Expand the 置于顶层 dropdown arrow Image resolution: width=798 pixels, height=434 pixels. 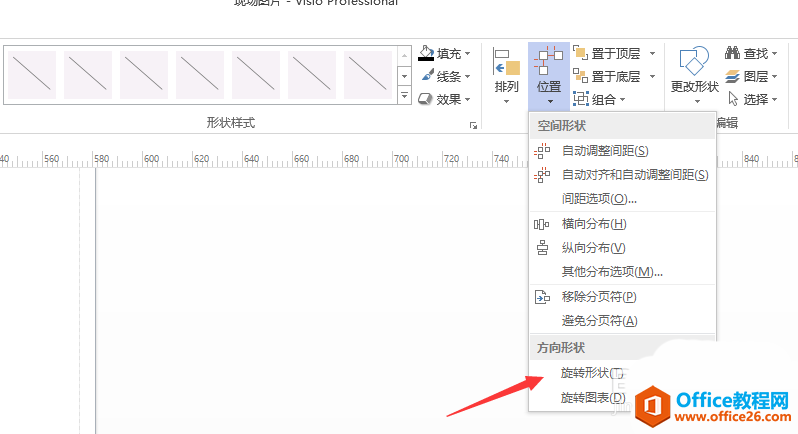point(652,53)
